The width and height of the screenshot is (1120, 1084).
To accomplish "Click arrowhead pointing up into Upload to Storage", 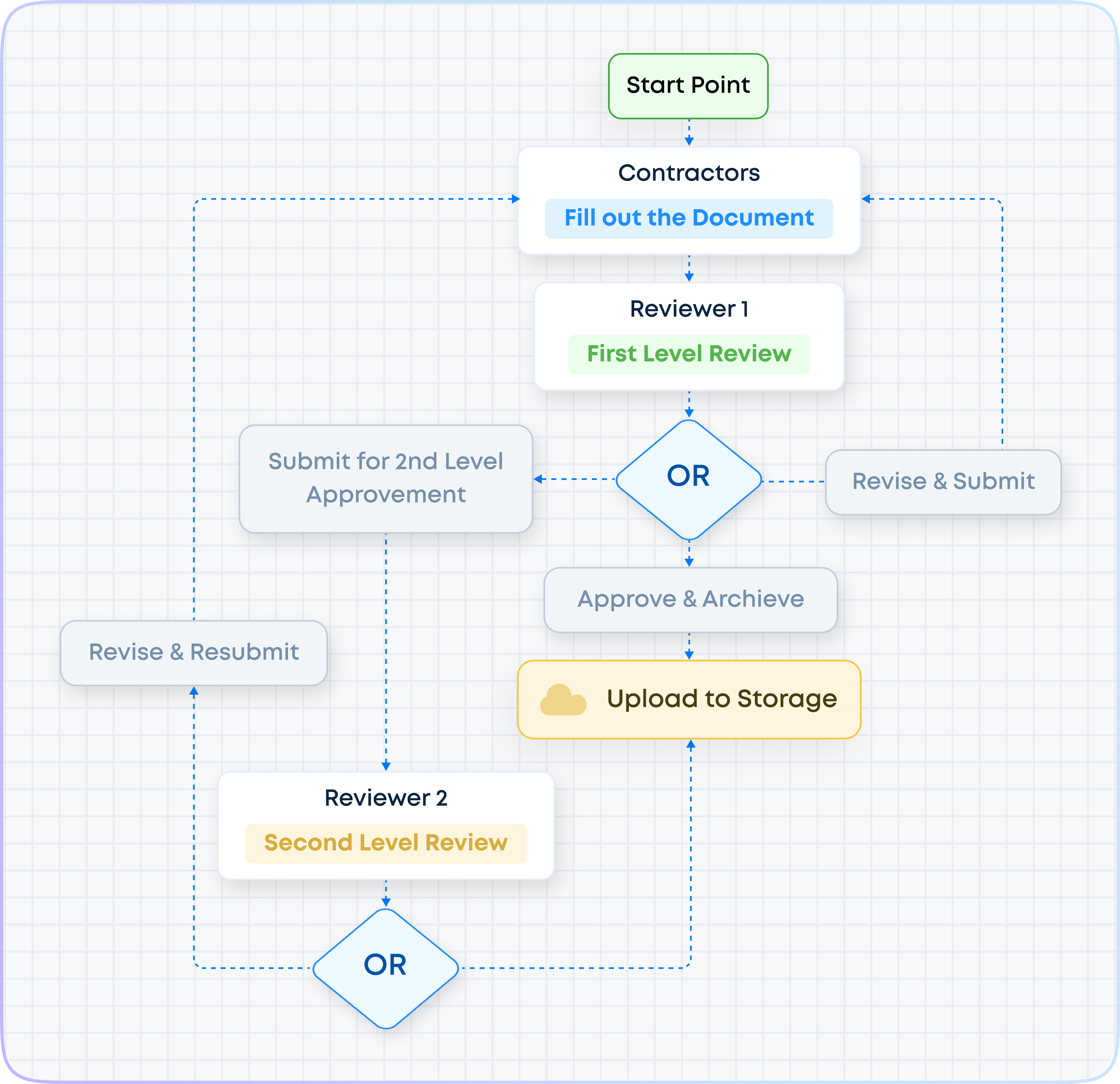I will click(691, 745).
